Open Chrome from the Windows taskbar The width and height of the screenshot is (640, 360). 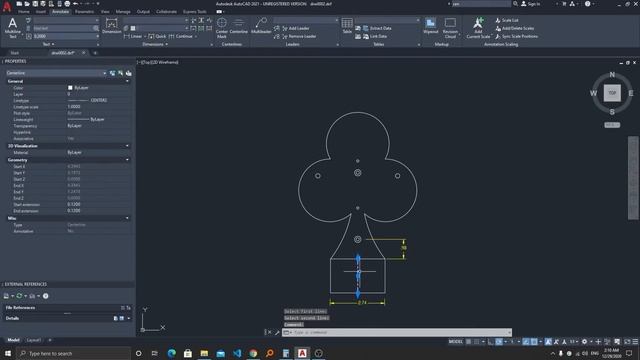(253, 353)
